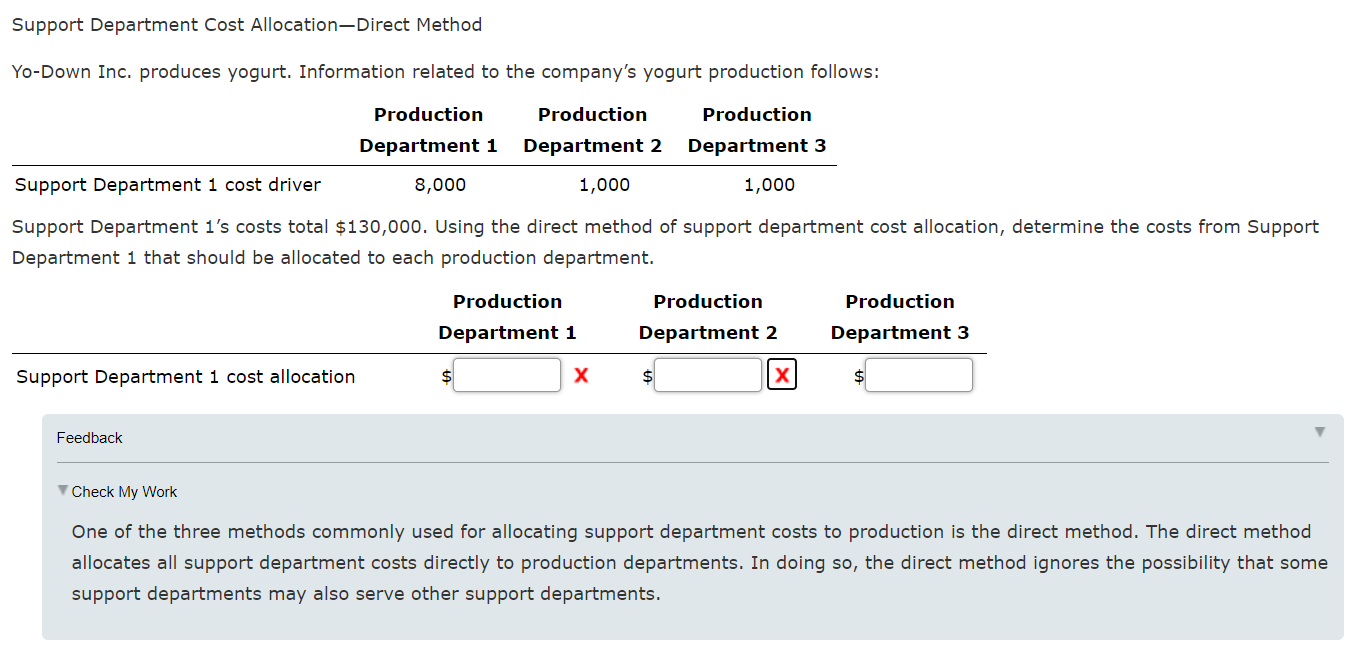Viewport: 1353px width, 660px height.
Task: Collapse the Check My Work disclosure triangle
Action: tap(63, 491)
